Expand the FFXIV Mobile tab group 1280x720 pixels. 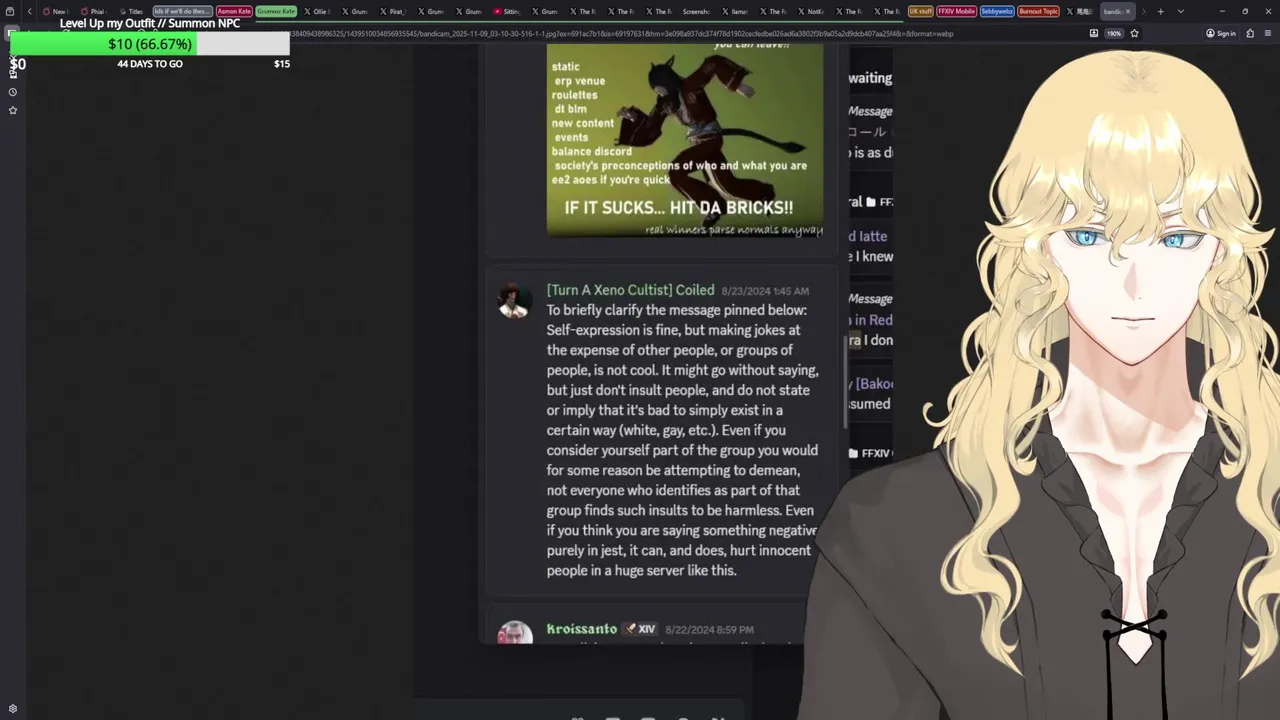pyautogui.click(x=956, y=11)
